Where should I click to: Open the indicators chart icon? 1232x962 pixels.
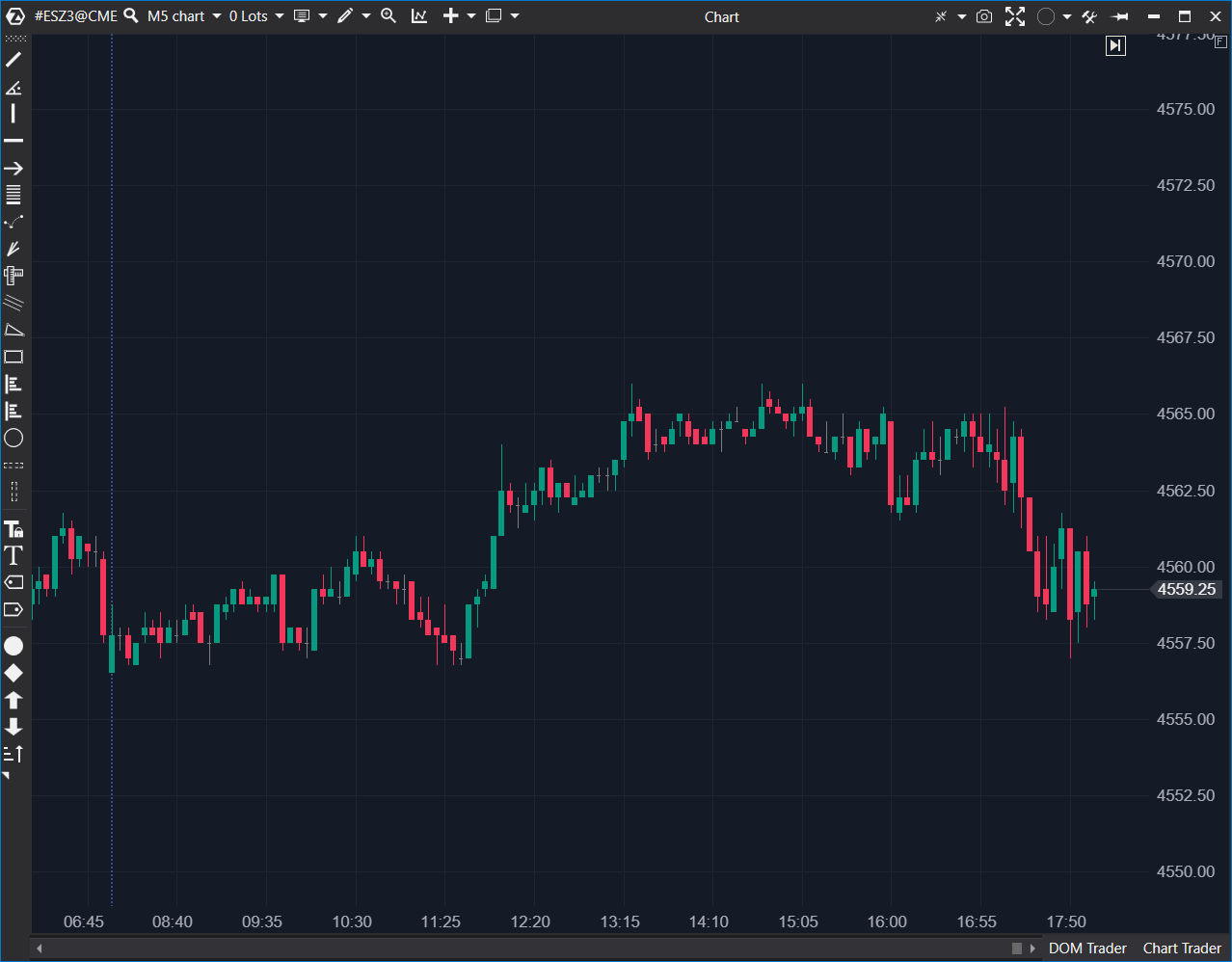pyautogui.click(x=419, y=16)
